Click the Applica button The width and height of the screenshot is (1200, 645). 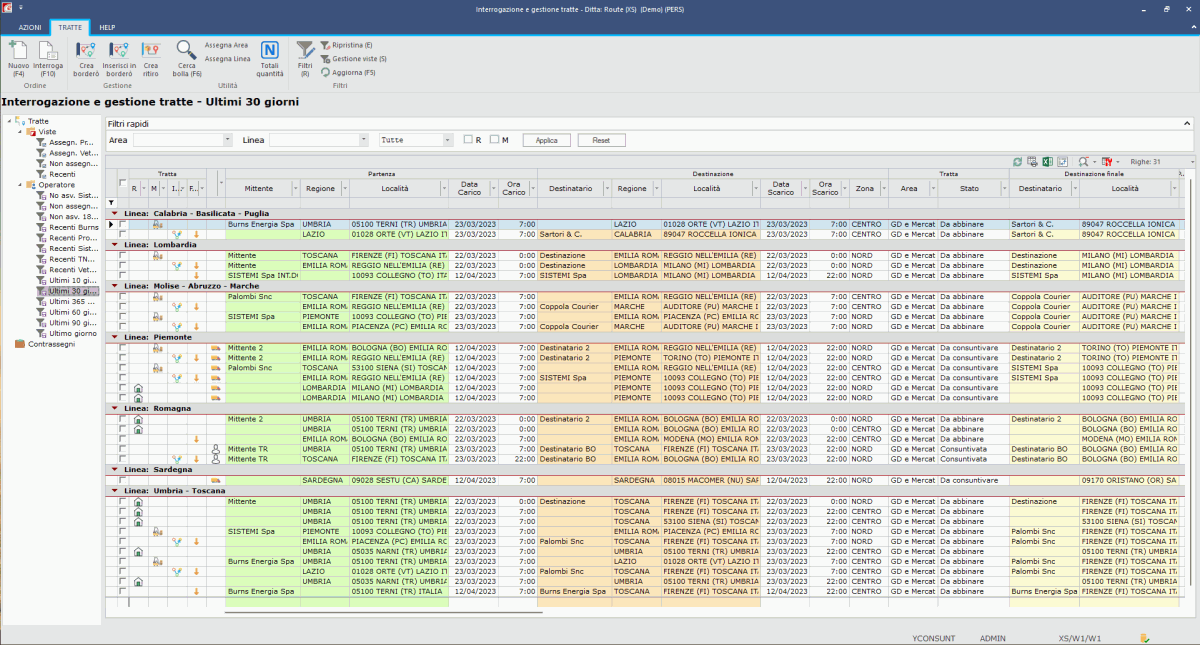coord(546,140)
